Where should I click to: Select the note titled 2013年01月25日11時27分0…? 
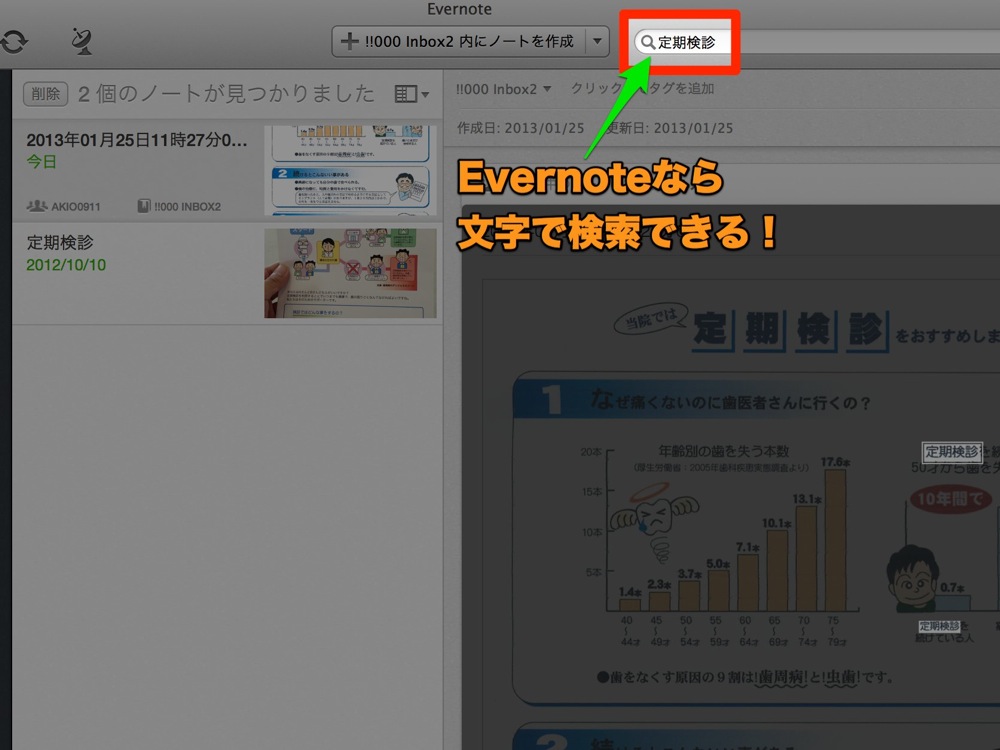227,170
